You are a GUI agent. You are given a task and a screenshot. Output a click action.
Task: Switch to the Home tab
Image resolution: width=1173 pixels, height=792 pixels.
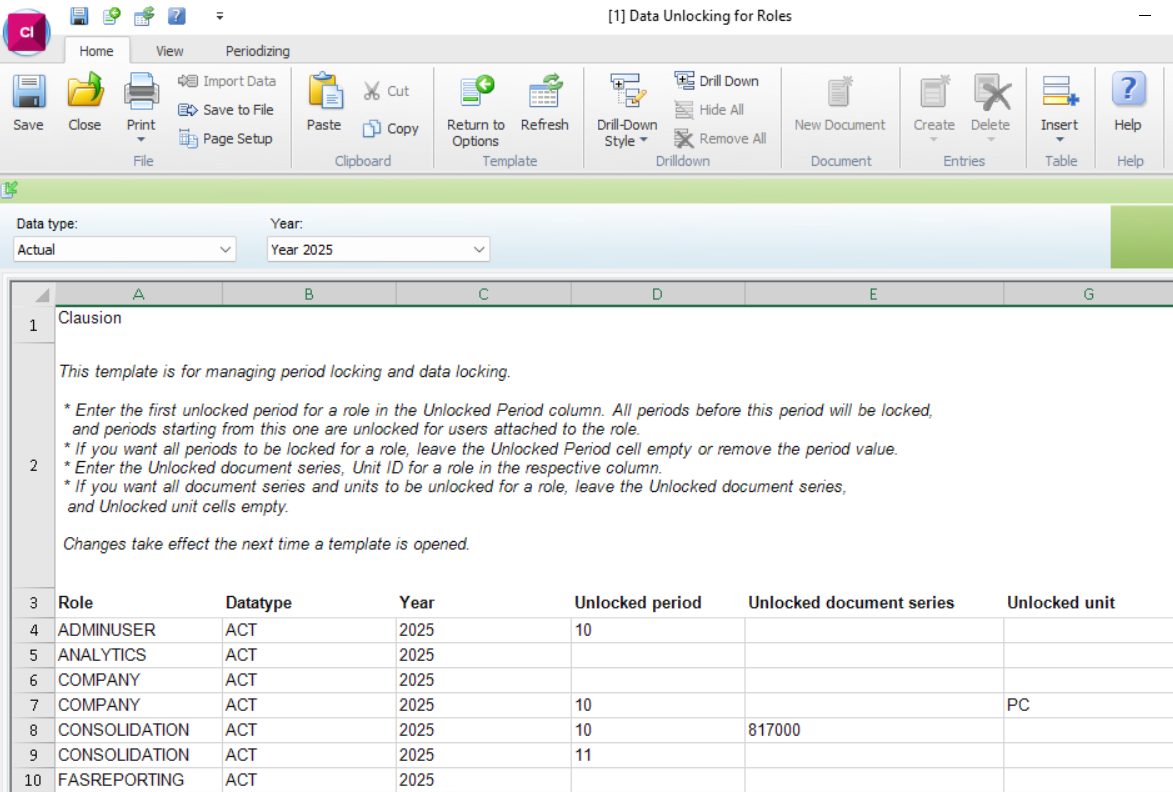pyautogui.click(x=97, y=51)
